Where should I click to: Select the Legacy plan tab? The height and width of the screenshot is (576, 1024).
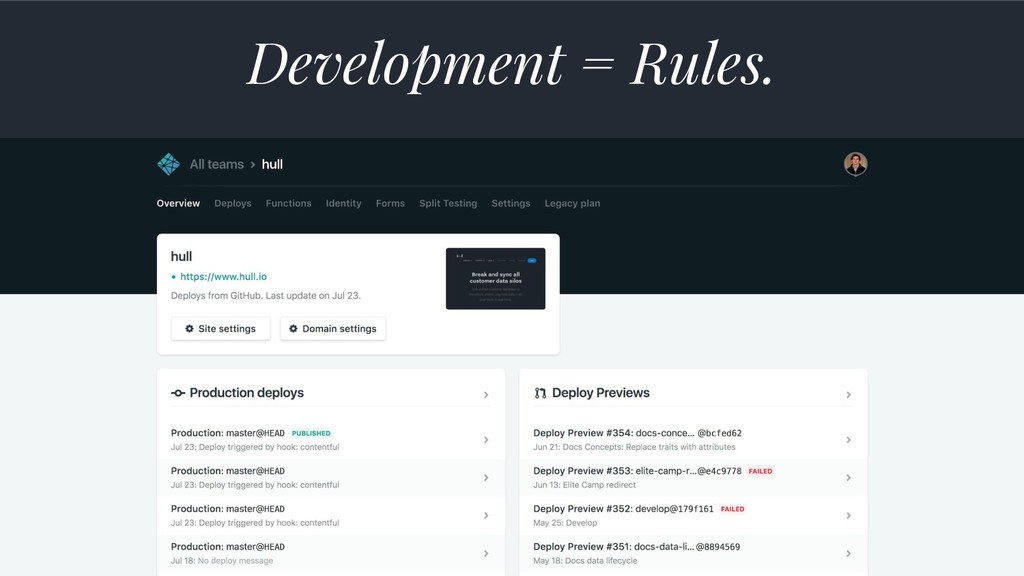pyautogui.click(x=572, y=203)
